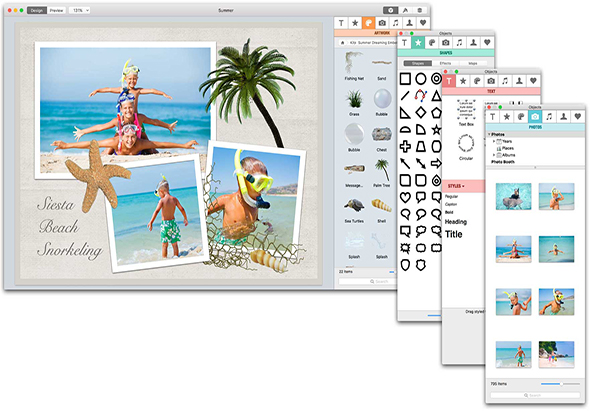Image resolution: width=590 pixels, height=411 pixels.
Task: Open music note icon in main Artwork panel
Action: point(396,23)
